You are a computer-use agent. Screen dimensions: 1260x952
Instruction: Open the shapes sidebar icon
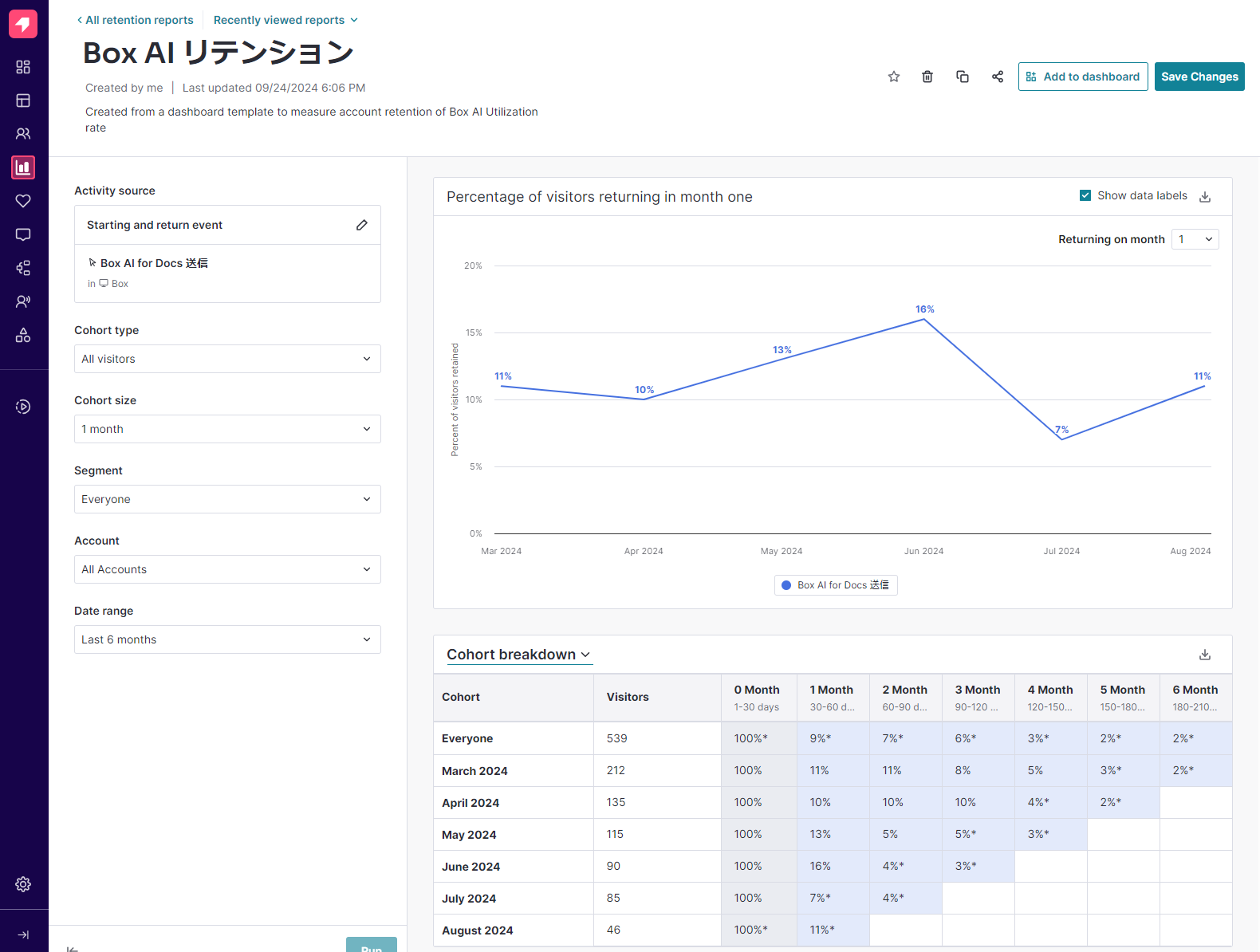point(23,335)
